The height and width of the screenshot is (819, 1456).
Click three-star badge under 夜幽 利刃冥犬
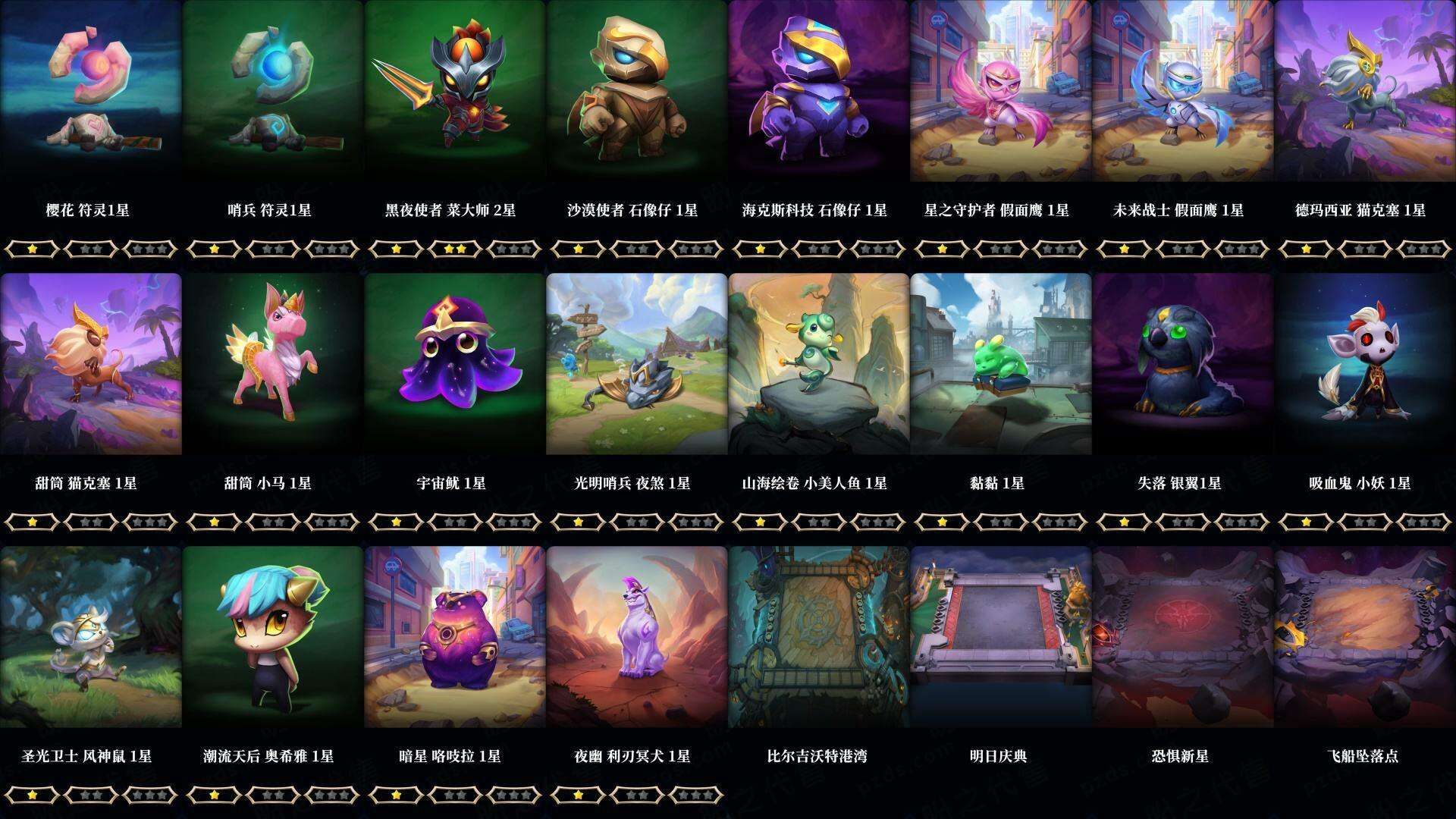coord(695,795)
